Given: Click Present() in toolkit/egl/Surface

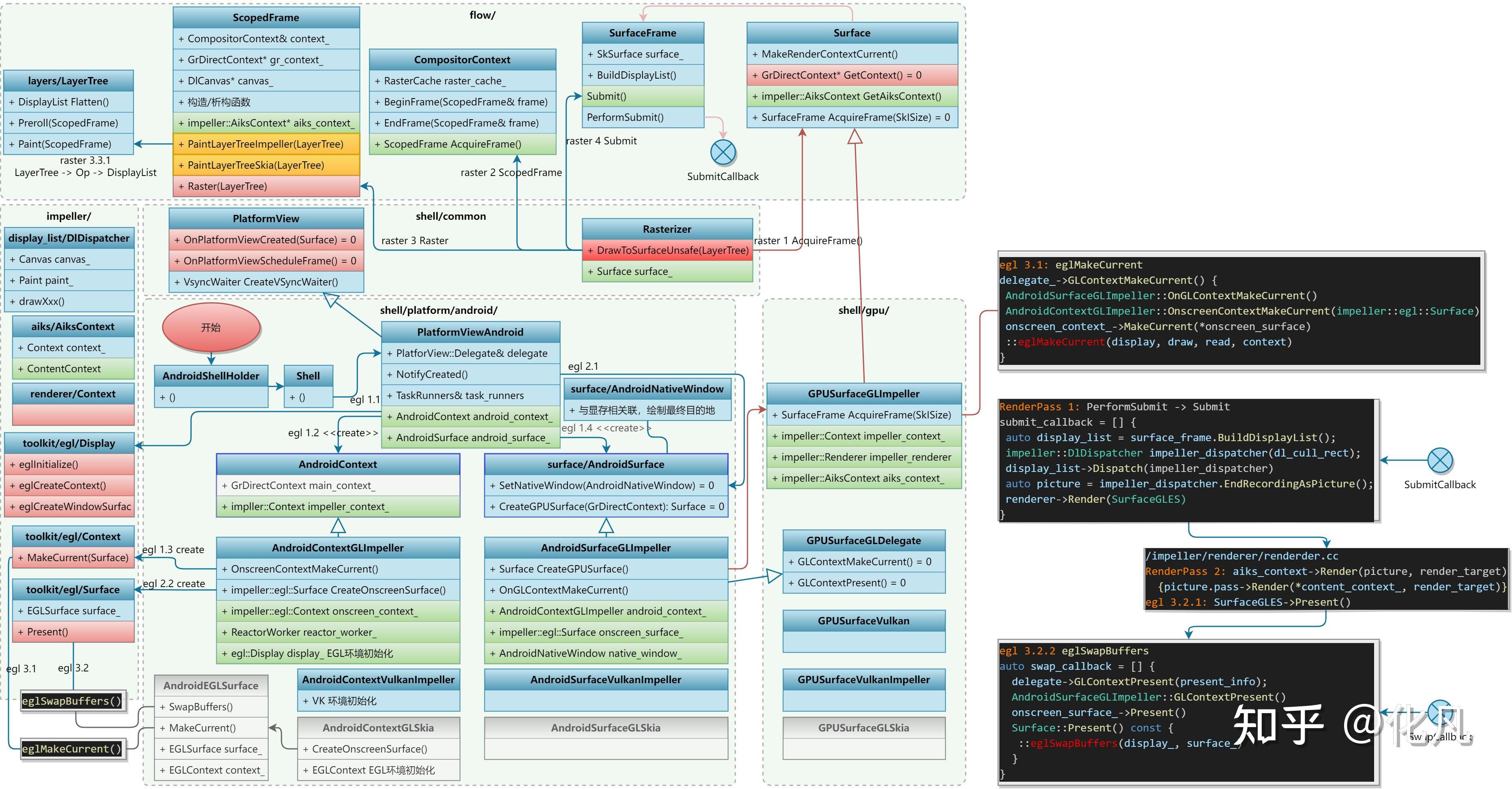Looking at the screenshot, I should pyautogui.click(x=73, y=631).
